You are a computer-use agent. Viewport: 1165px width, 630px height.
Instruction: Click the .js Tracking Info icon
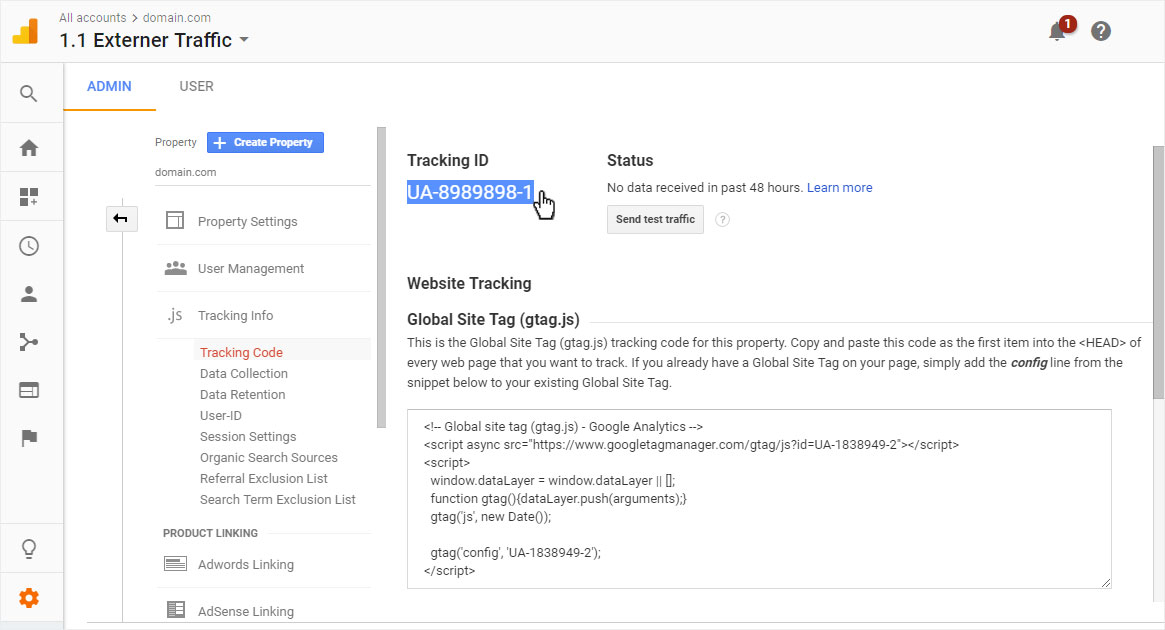tap(175, 315)
